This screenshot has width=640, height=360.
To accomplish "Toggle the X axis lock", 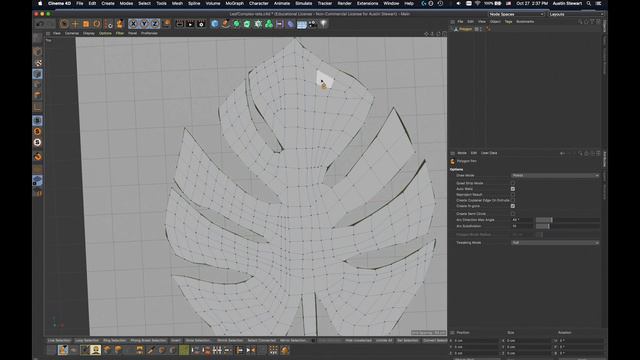I will pyautogui.click(x=133, y=24).
